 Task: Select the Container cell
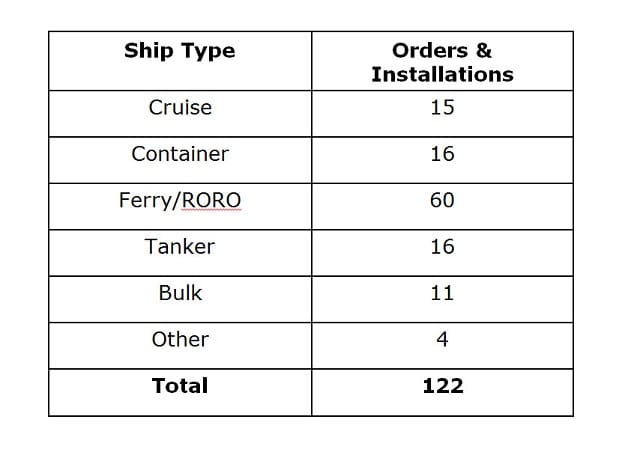pos(180,160)
